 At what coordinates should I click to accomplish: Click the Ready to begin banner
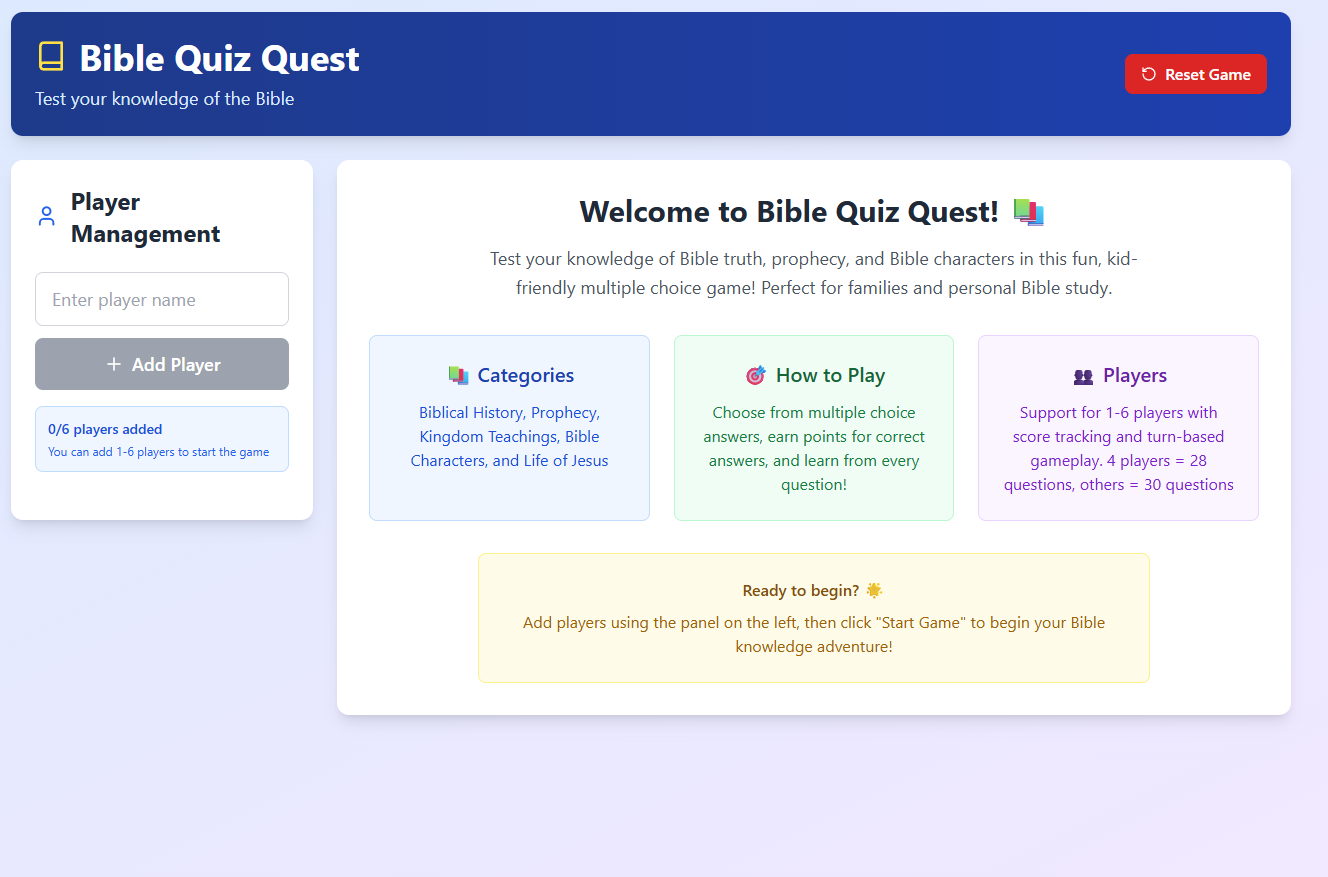click(x=813, y=618)
